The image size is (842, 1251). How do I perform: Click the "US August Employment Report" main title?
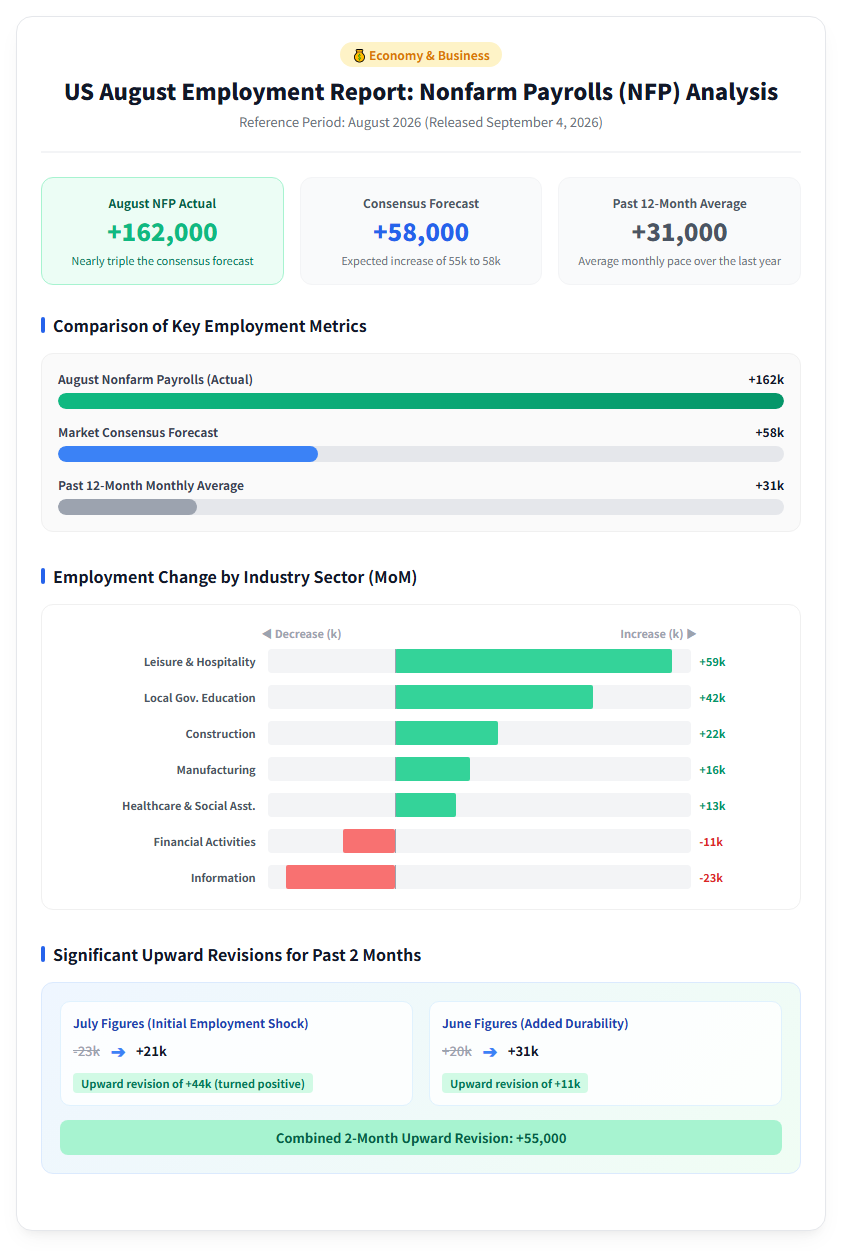tap(421, 92)
